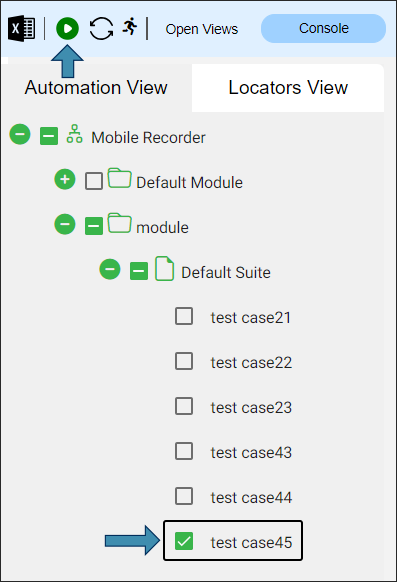Check the test case21 checkbox
This screenshot has width=397, height=582.
184,316
